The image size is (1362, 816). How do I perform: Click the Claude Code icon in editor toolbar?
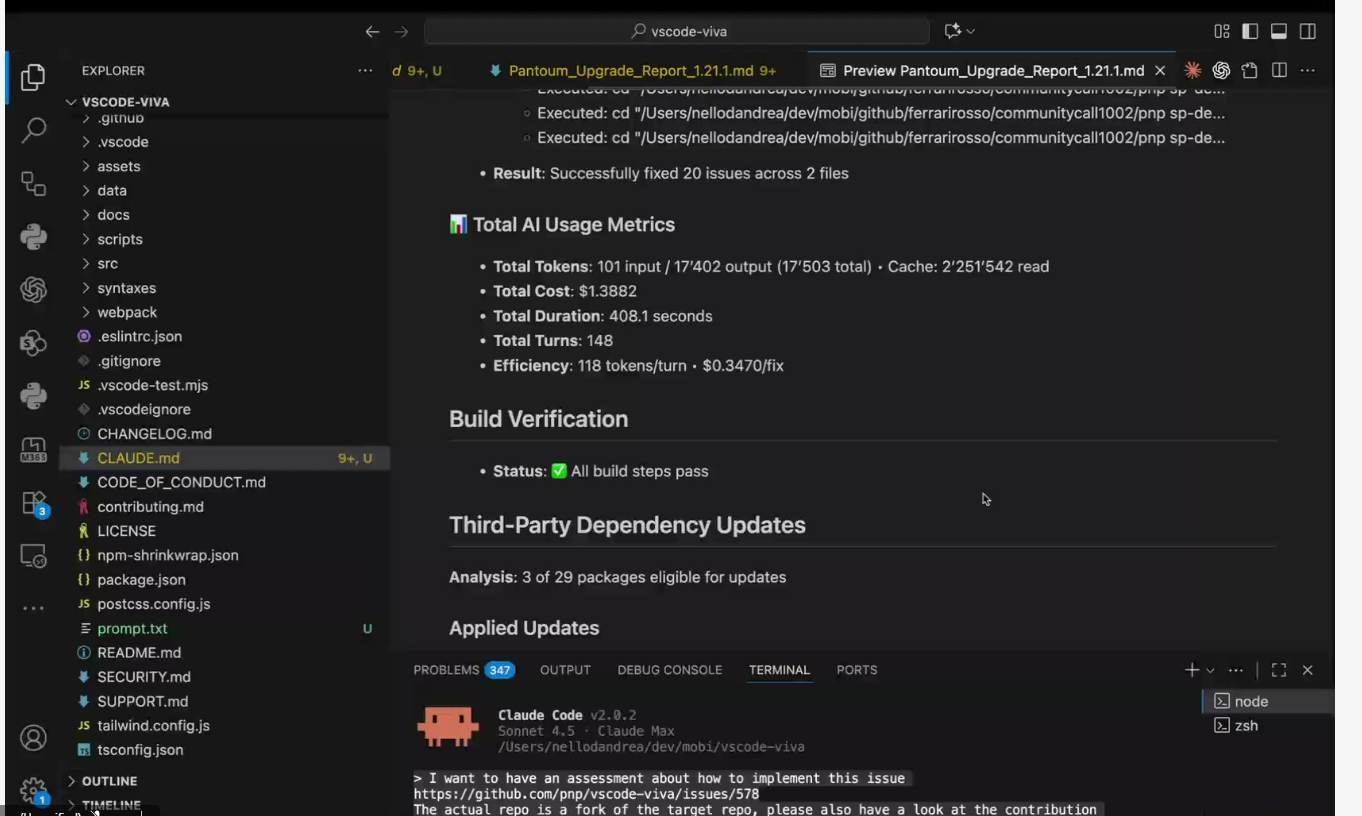[1192, 71]
